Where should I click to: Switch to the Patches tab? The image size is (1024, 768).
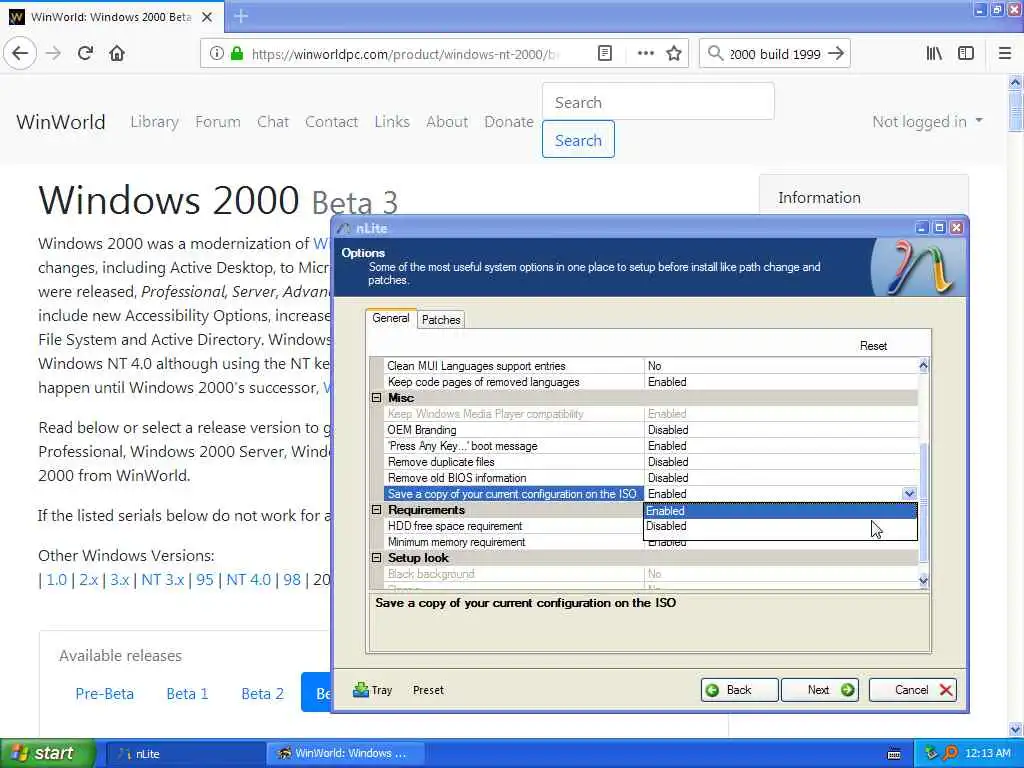click(441, 320)
